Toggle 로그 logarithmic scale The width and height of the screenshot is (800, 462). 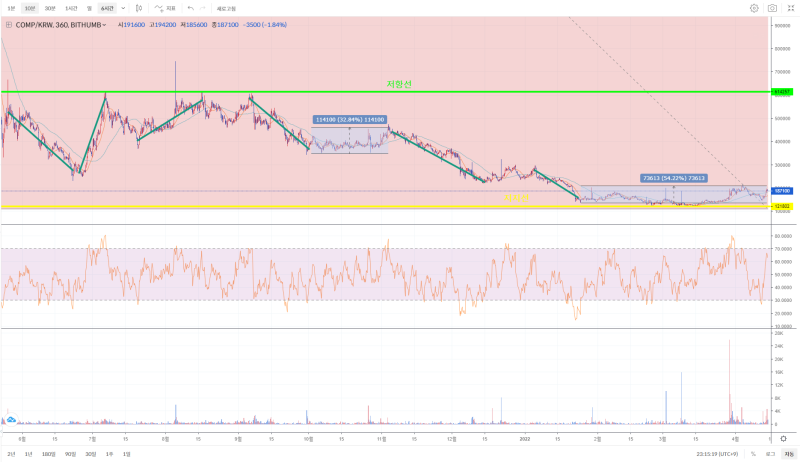pos(770,454)
